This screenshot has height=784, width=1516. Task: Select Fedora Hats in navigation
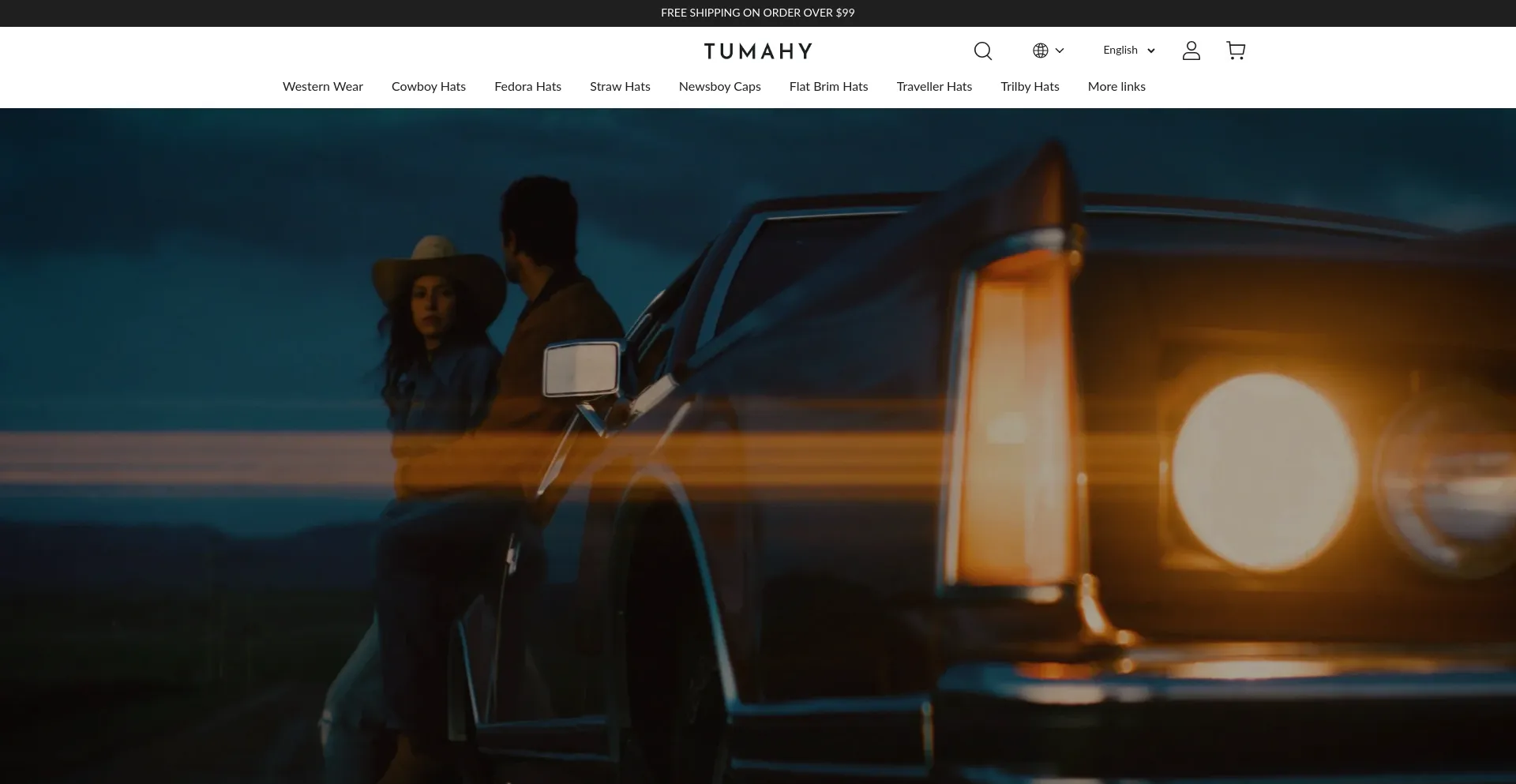[527, 87]
